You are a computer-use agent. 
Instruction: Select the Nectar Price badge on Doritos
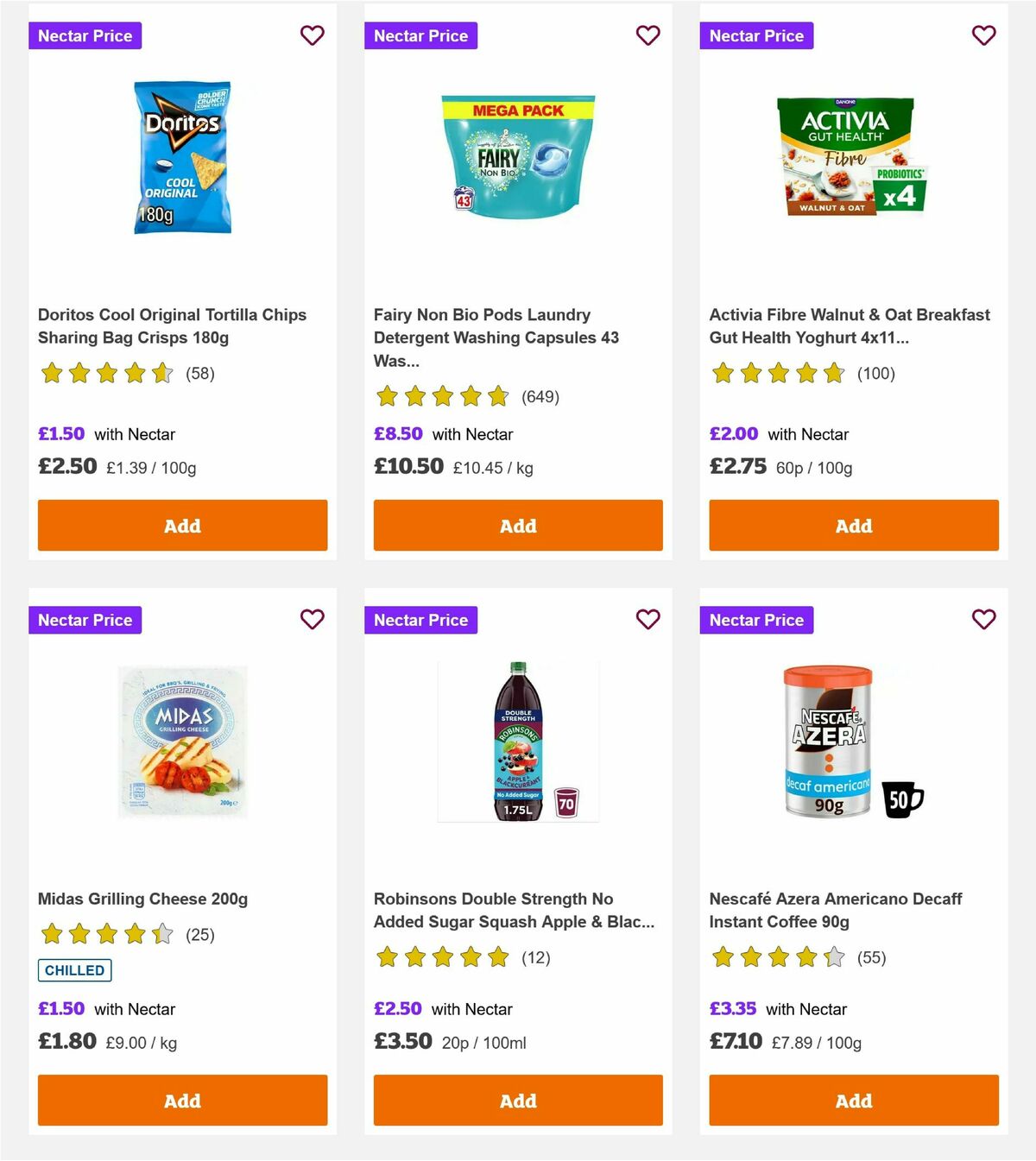pyautogui.click(x=85, y=35)
